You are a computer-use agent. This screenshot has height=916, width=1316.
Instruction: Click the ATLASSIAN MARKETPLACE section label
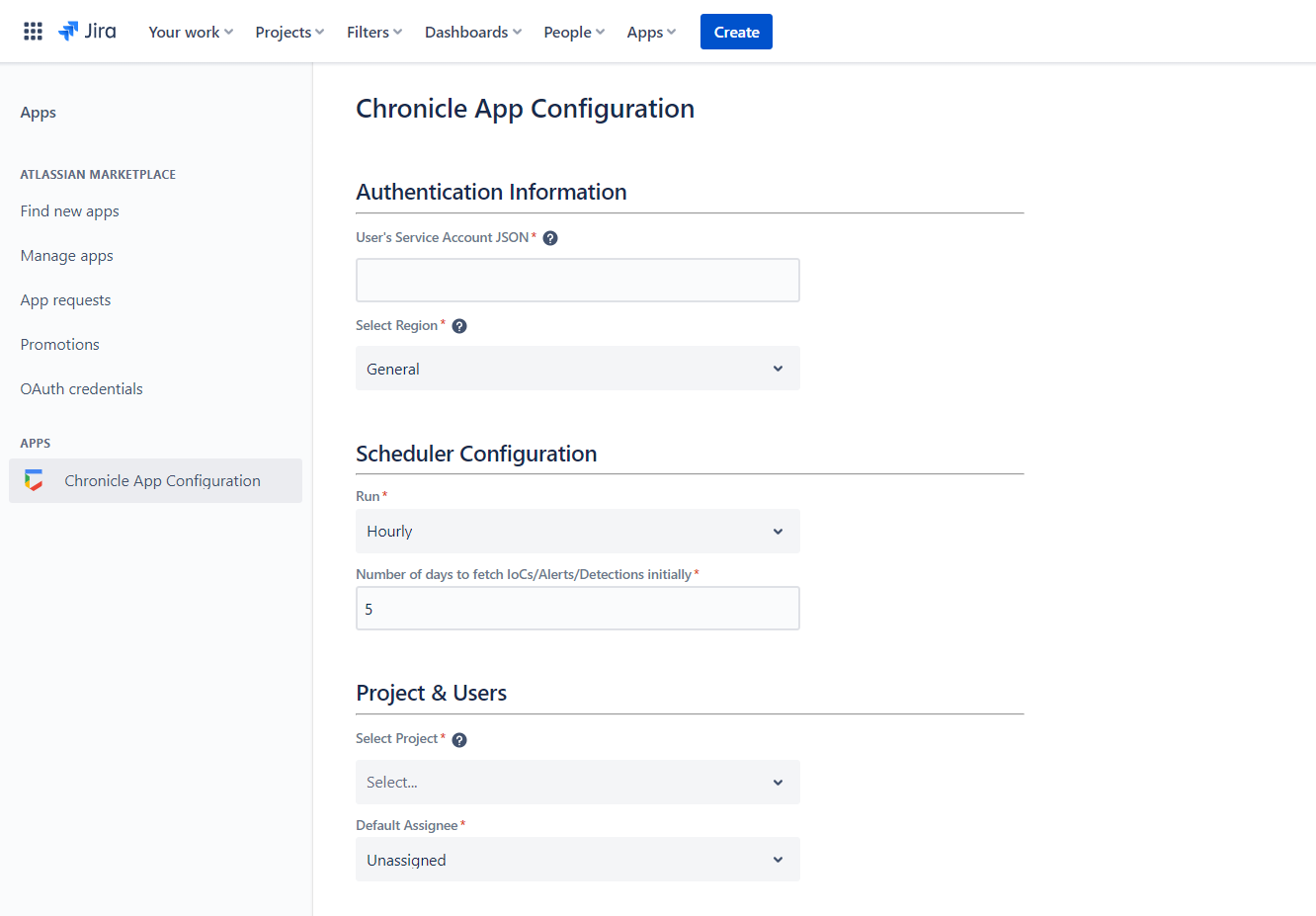(x=98, y=175)
